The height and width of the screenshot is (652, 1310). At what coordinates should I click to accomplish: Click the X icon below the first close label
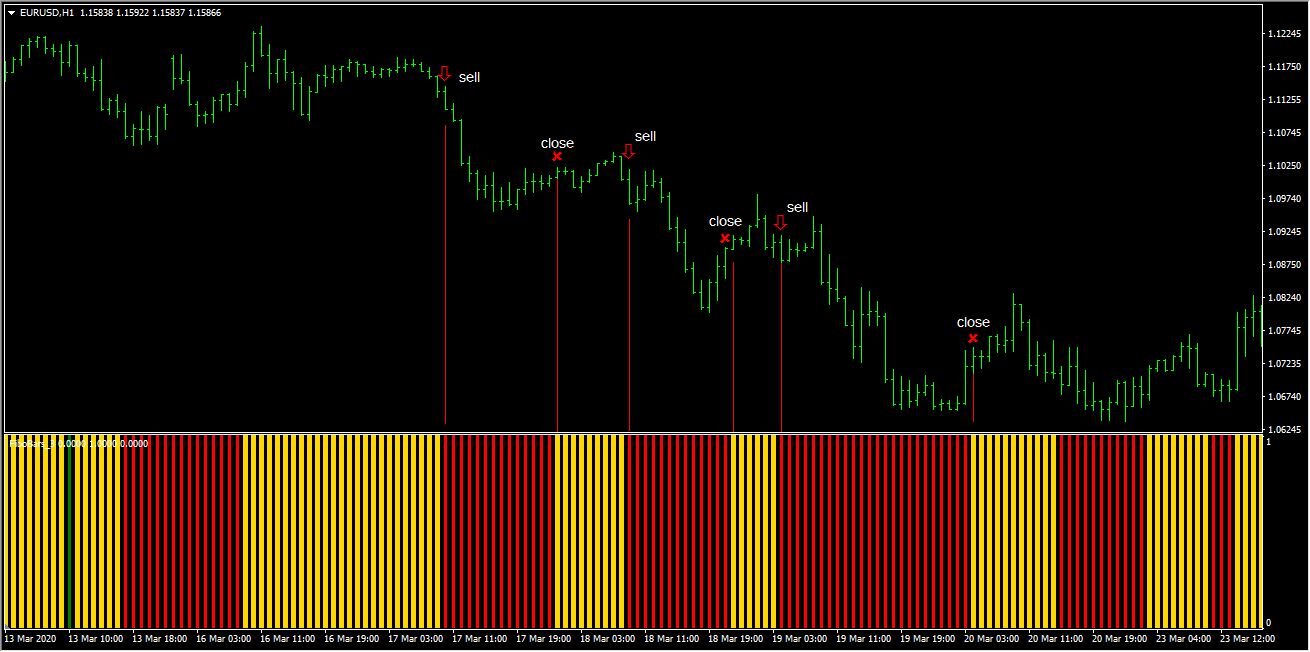point(557,156)
